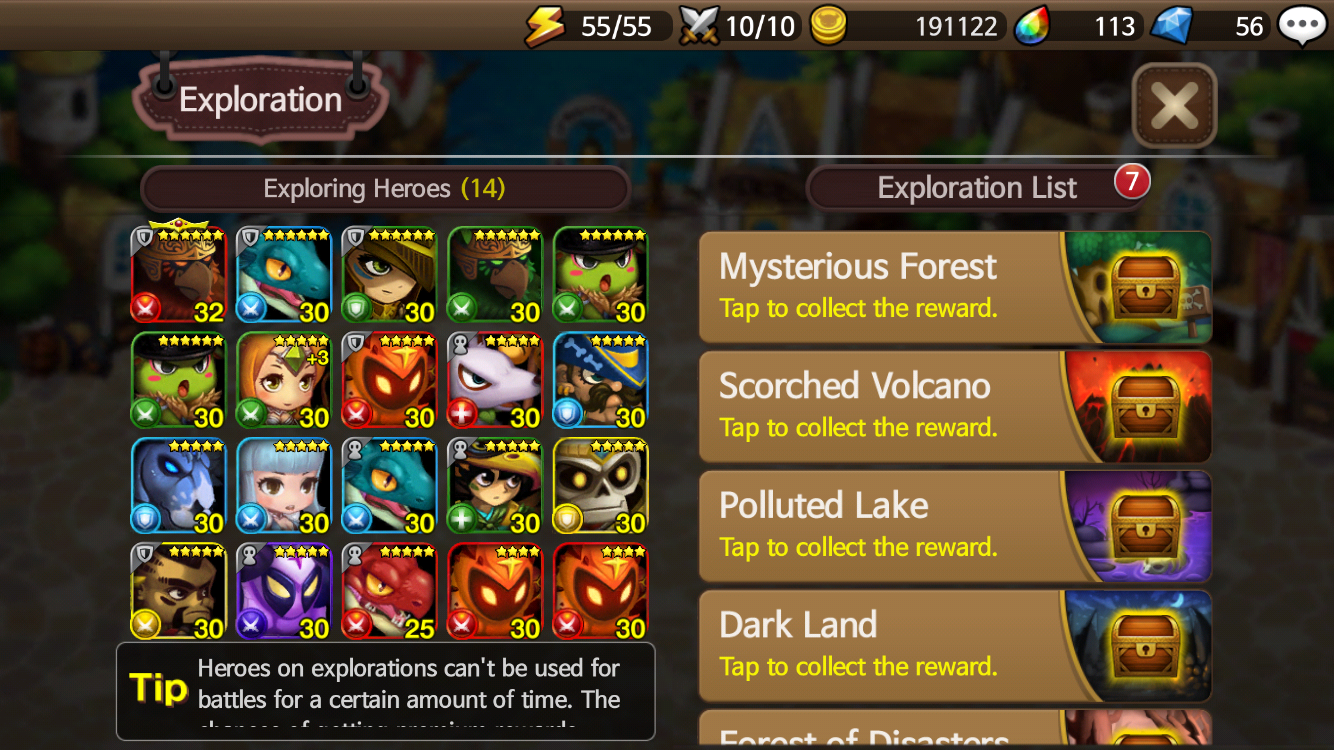This screenshot has width=1334, height=750.
Task: Select the purple masked hero portrait
Action: tap(284, 592)
